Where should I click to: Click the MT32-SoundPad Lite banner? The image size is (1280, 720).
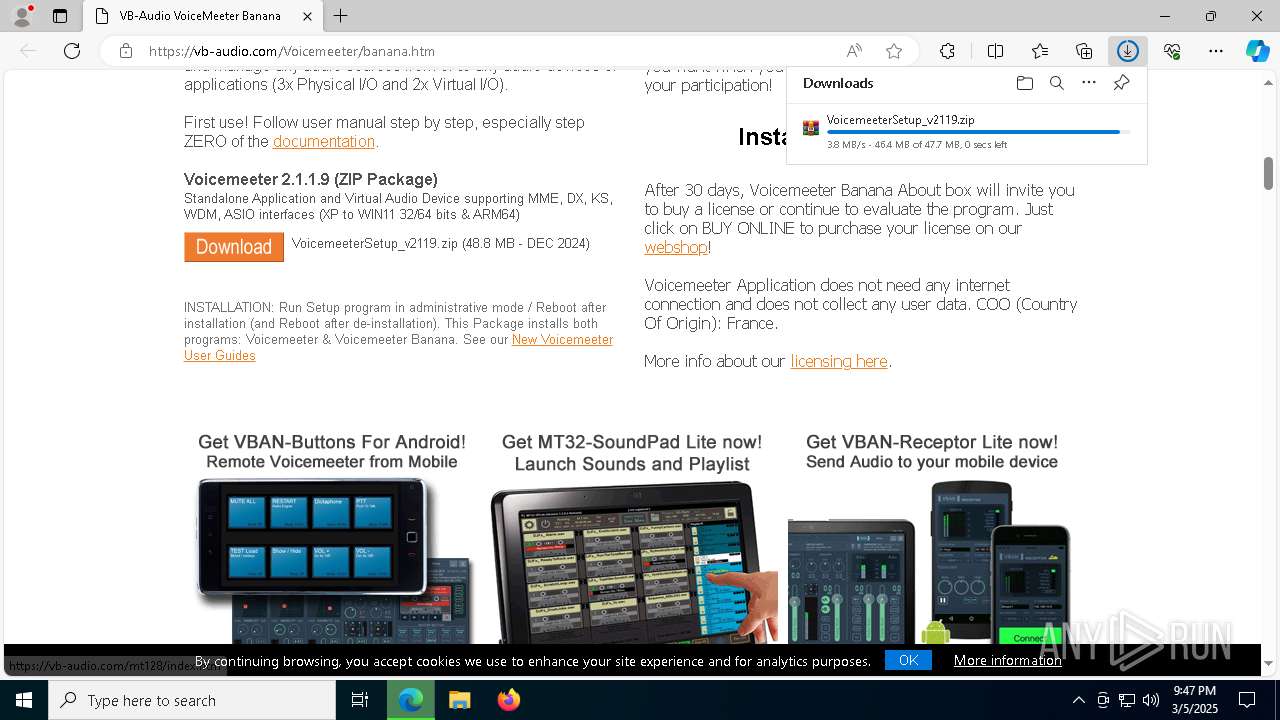[632, 536]
